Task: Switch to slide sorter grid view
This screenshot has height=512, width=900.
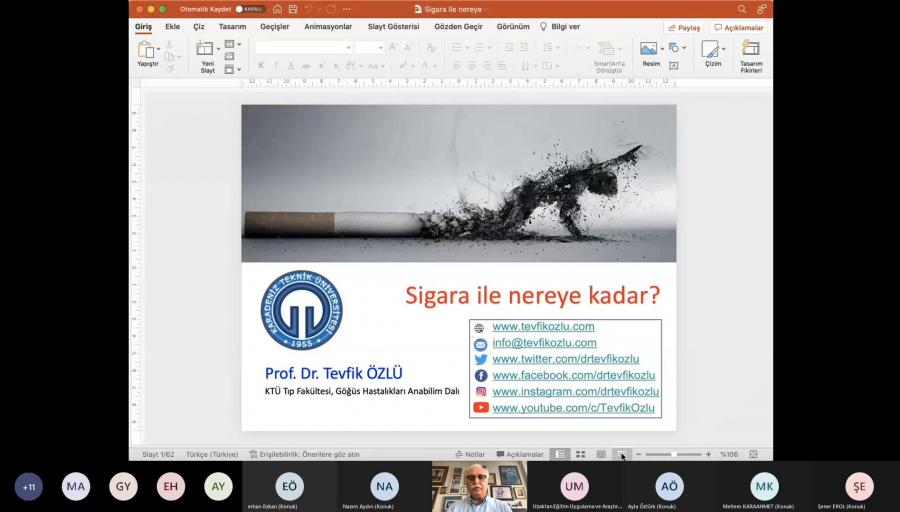Action: click(580, 454)
